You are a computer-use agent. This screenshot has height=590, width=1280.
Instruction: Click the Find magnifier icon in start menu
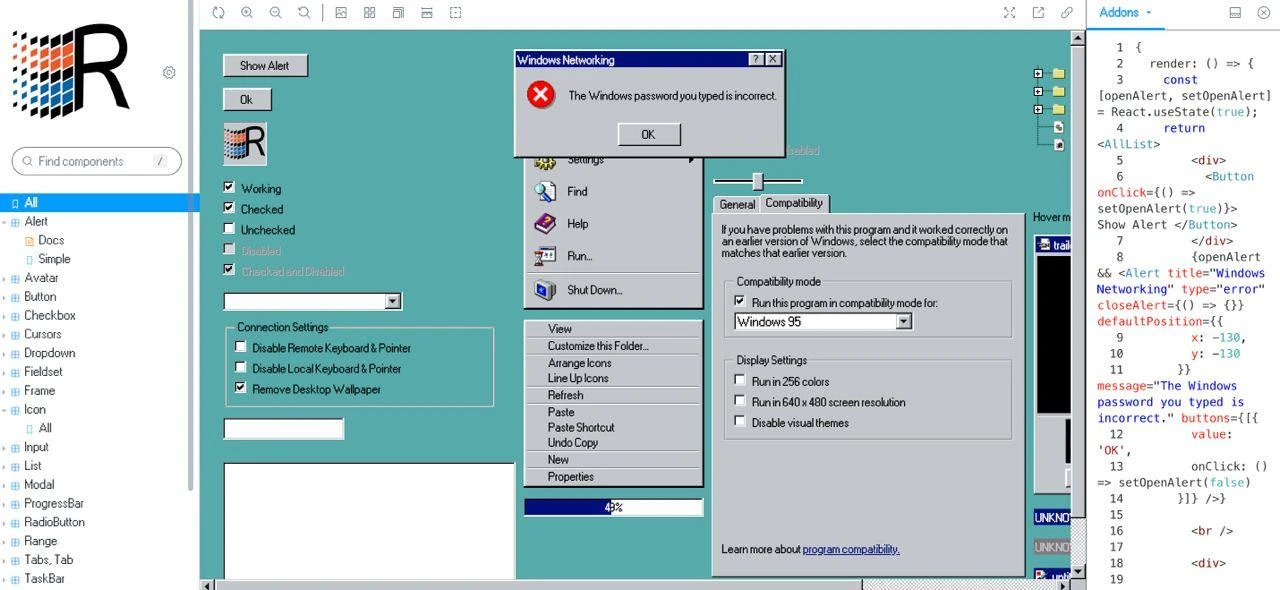545,192
